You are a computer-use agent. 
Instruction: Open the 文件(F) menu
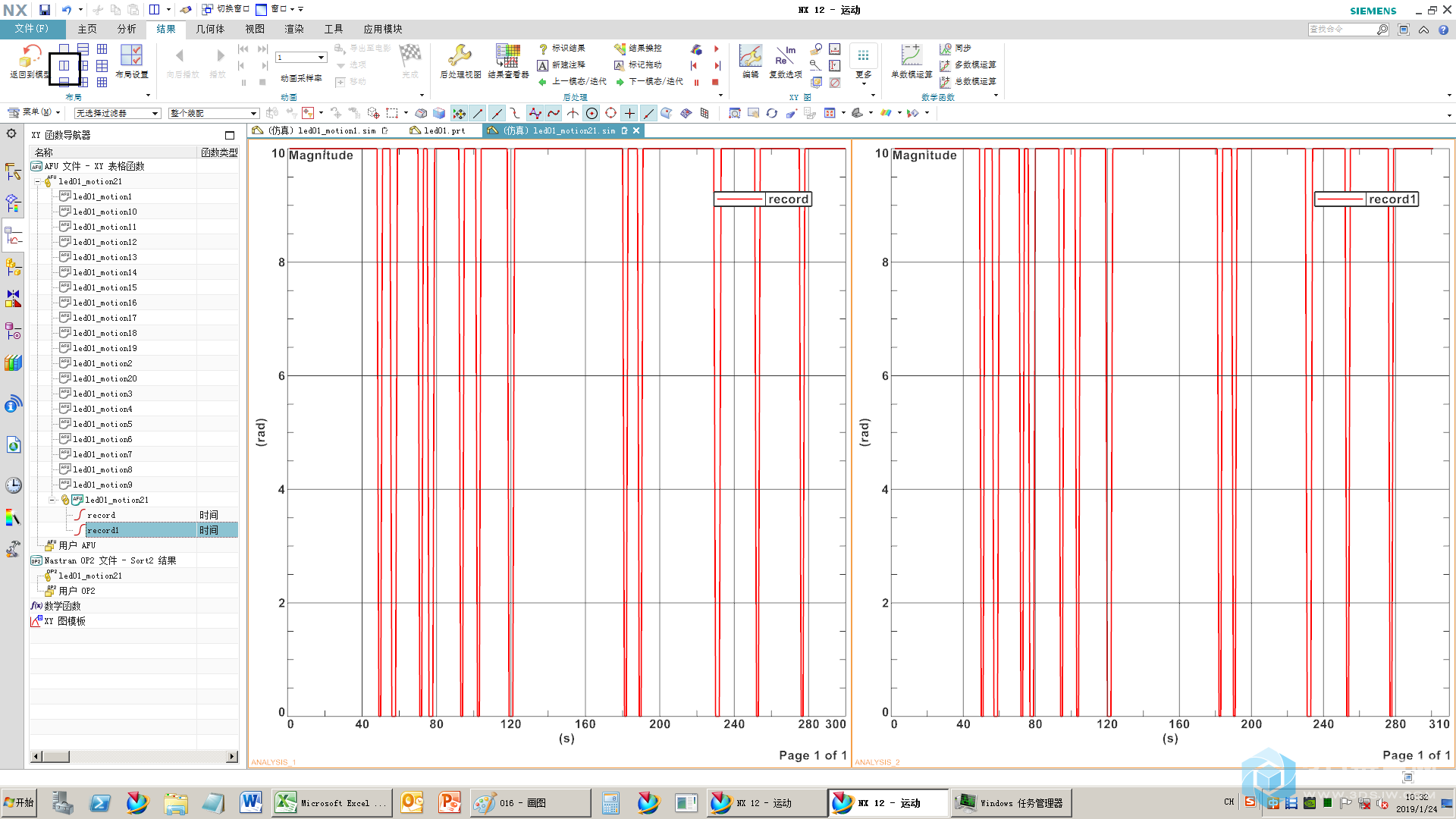pyautogui.click(x=31, y=29)
